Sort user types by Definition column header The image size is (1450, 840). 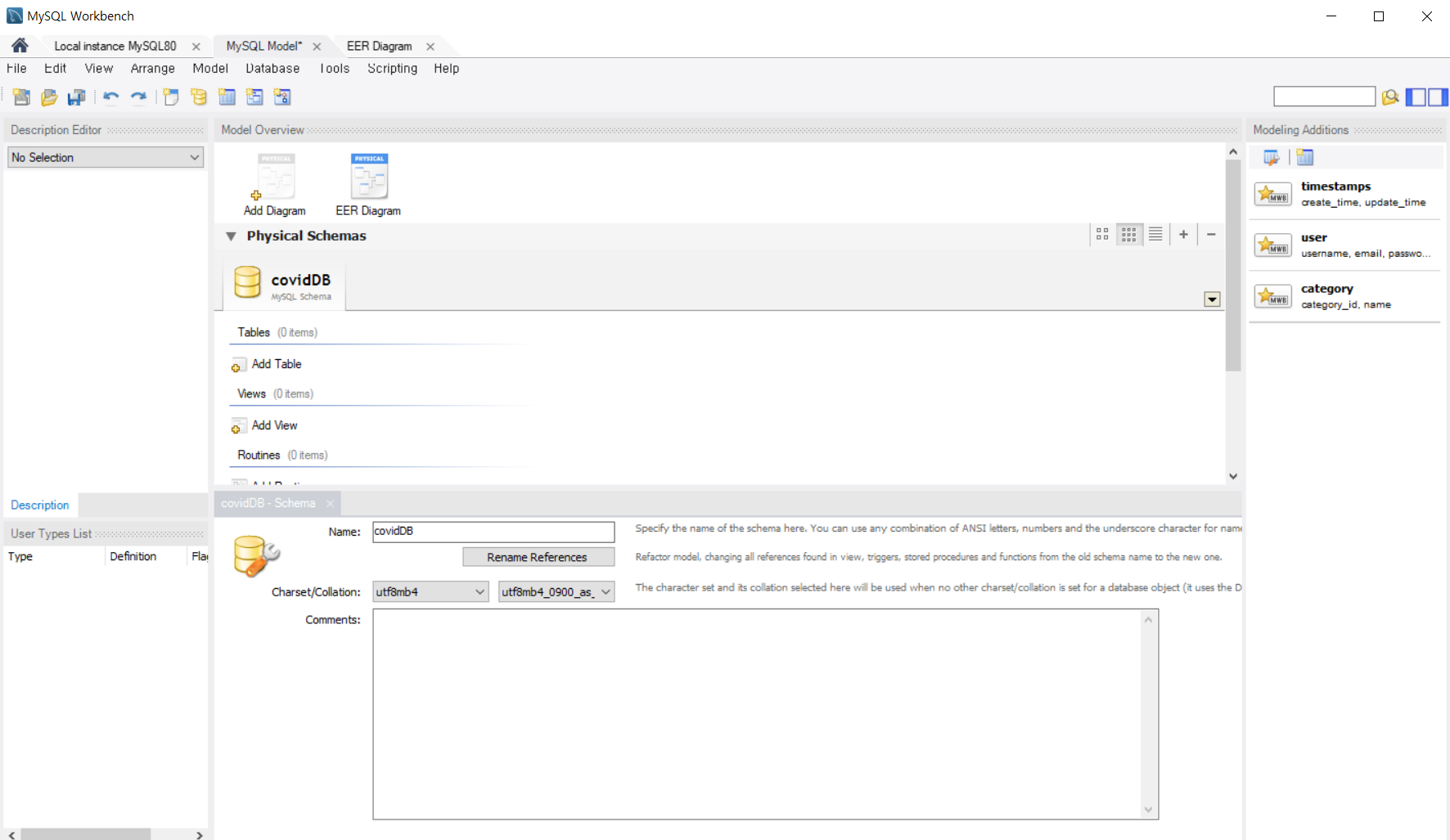pos(146,556)
